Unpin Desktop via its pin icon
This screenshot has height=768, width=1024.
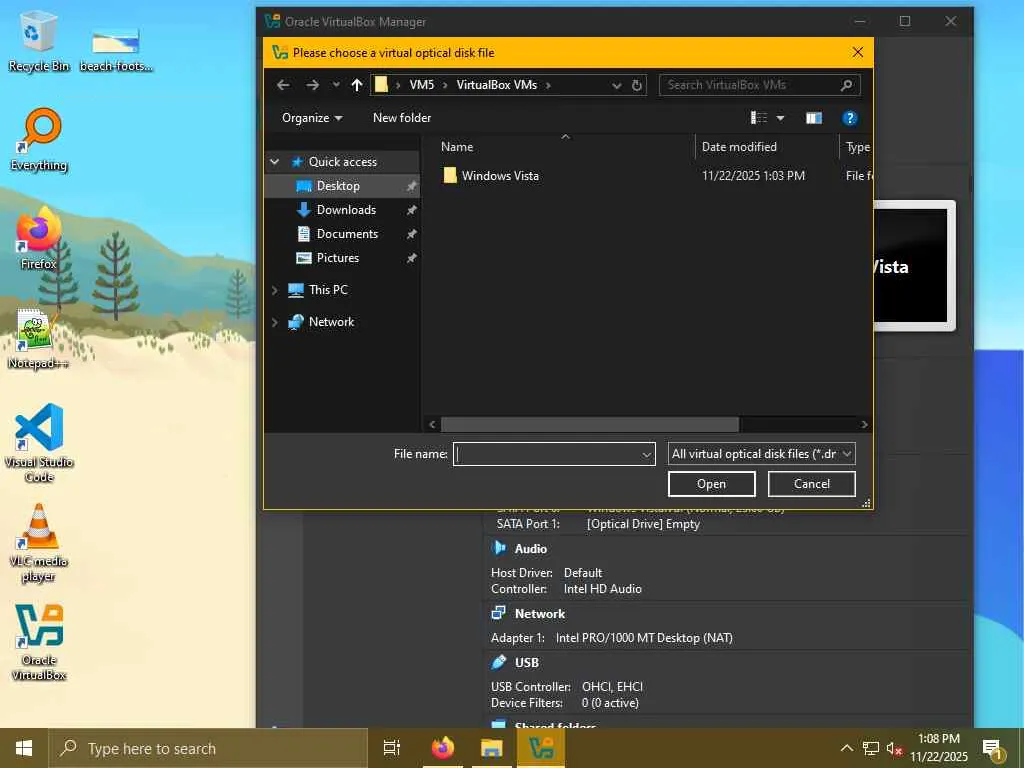411,186
